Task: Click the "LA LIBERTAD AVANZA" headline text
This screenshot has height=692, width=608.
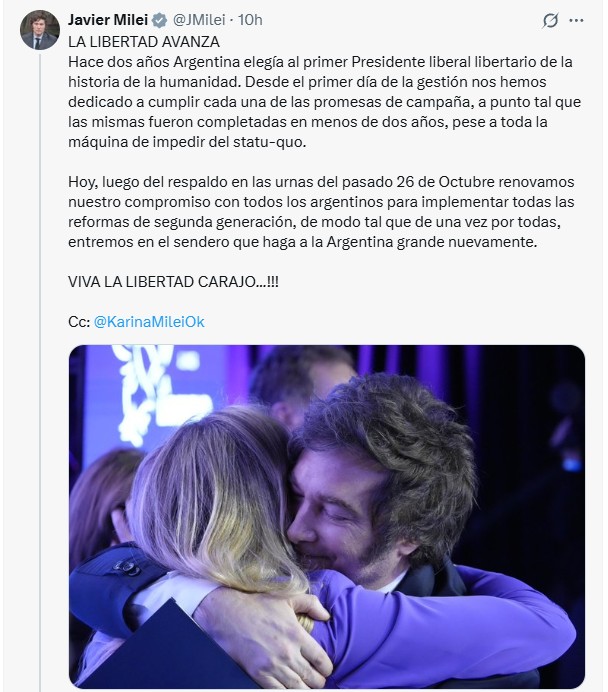Action: tap(144, 42)
